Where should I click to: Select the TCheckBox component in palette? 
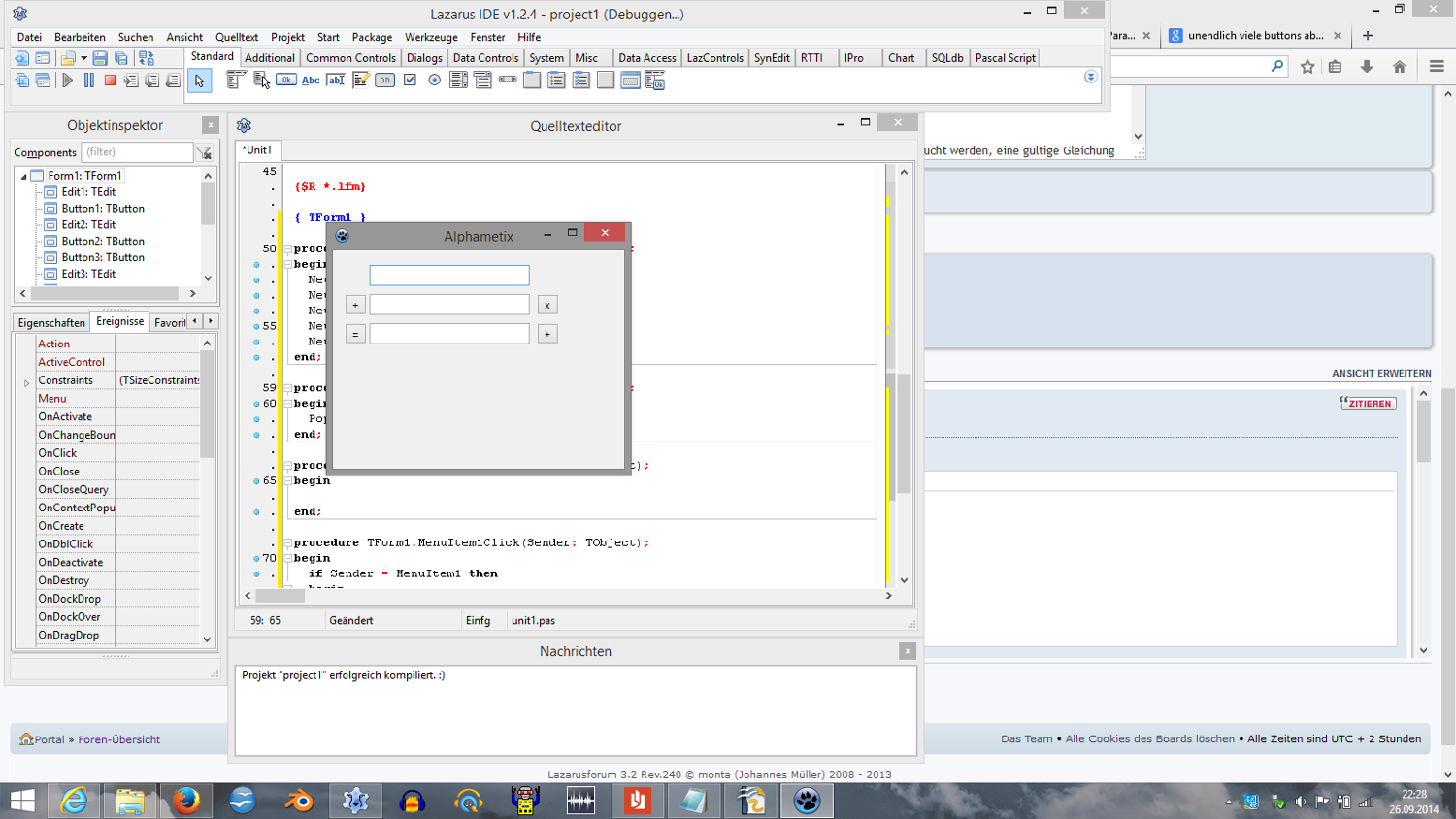click(x=410, y=81)
